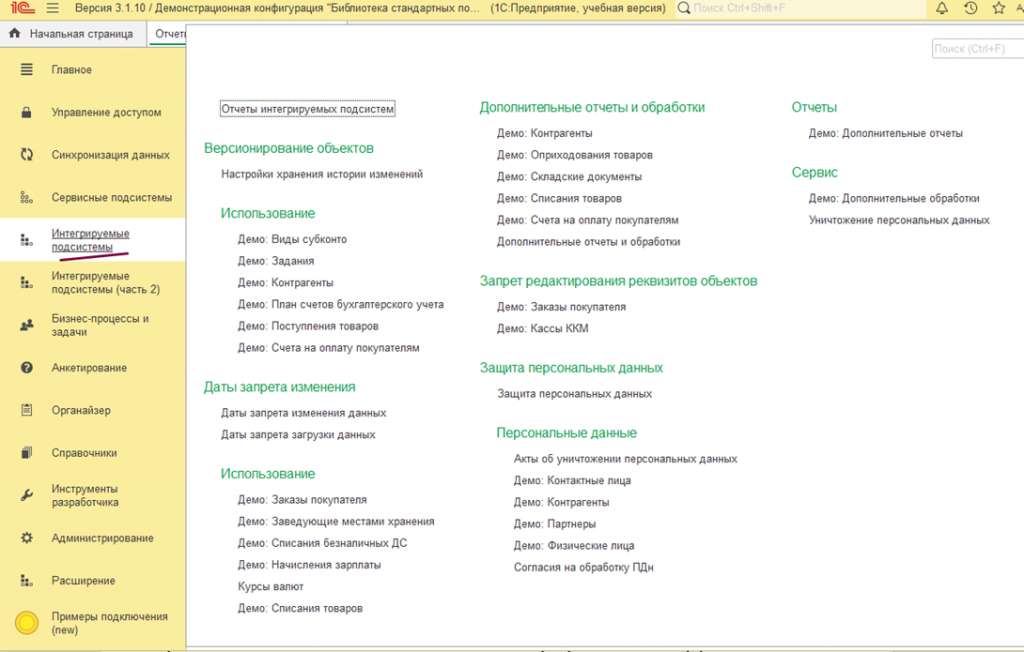Image resolution: width=1024 pixels, height=652 pixels.
Task: Click the global search field Поиск Ctrl+Shift+F
Action: (801, 8)
